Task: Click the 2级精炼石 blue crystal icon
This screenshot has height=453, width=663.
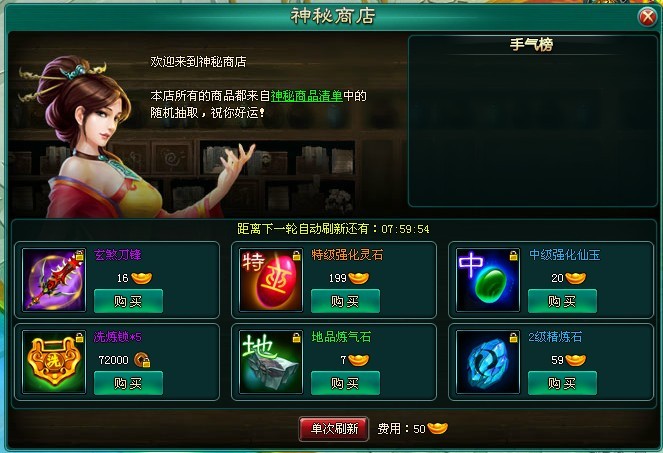Action: pos(488,362)
